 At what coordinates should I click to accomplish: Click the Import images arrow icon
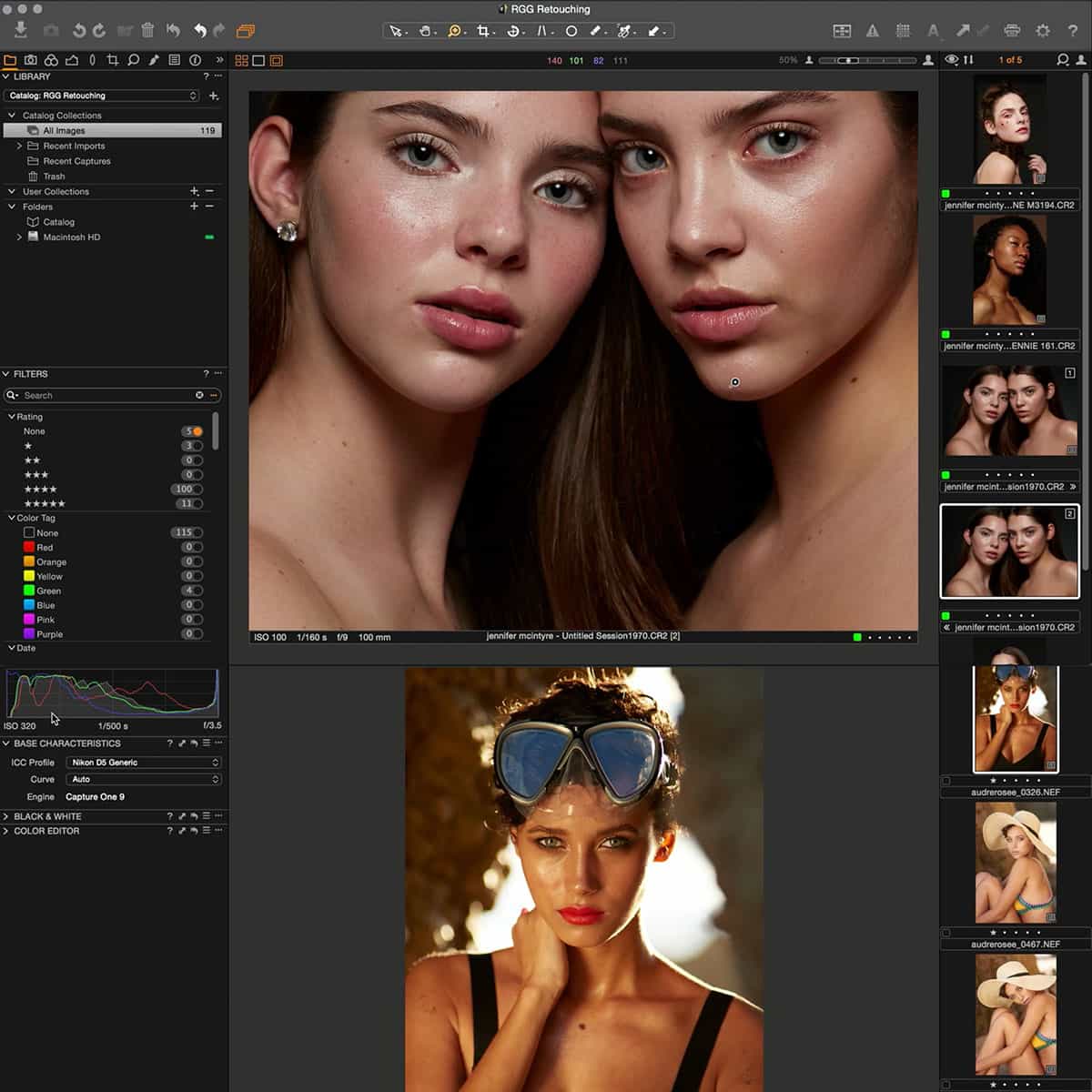point(20,30)
